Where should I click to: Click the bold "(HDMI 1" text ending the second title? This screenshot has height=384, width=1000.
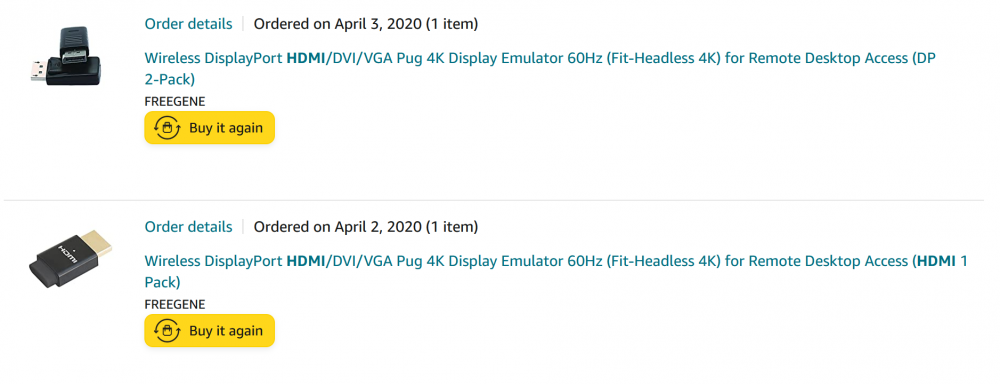coord(940,260)
